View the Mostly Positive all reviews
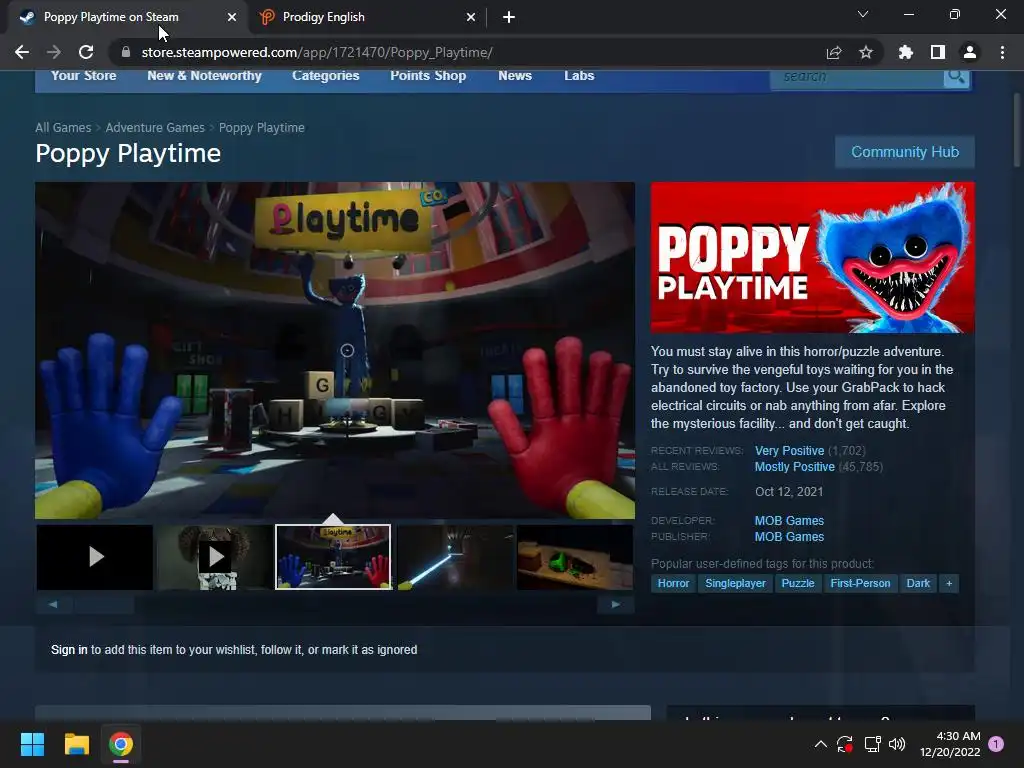The image size is (1024, 768). click(x=794, y=467)
